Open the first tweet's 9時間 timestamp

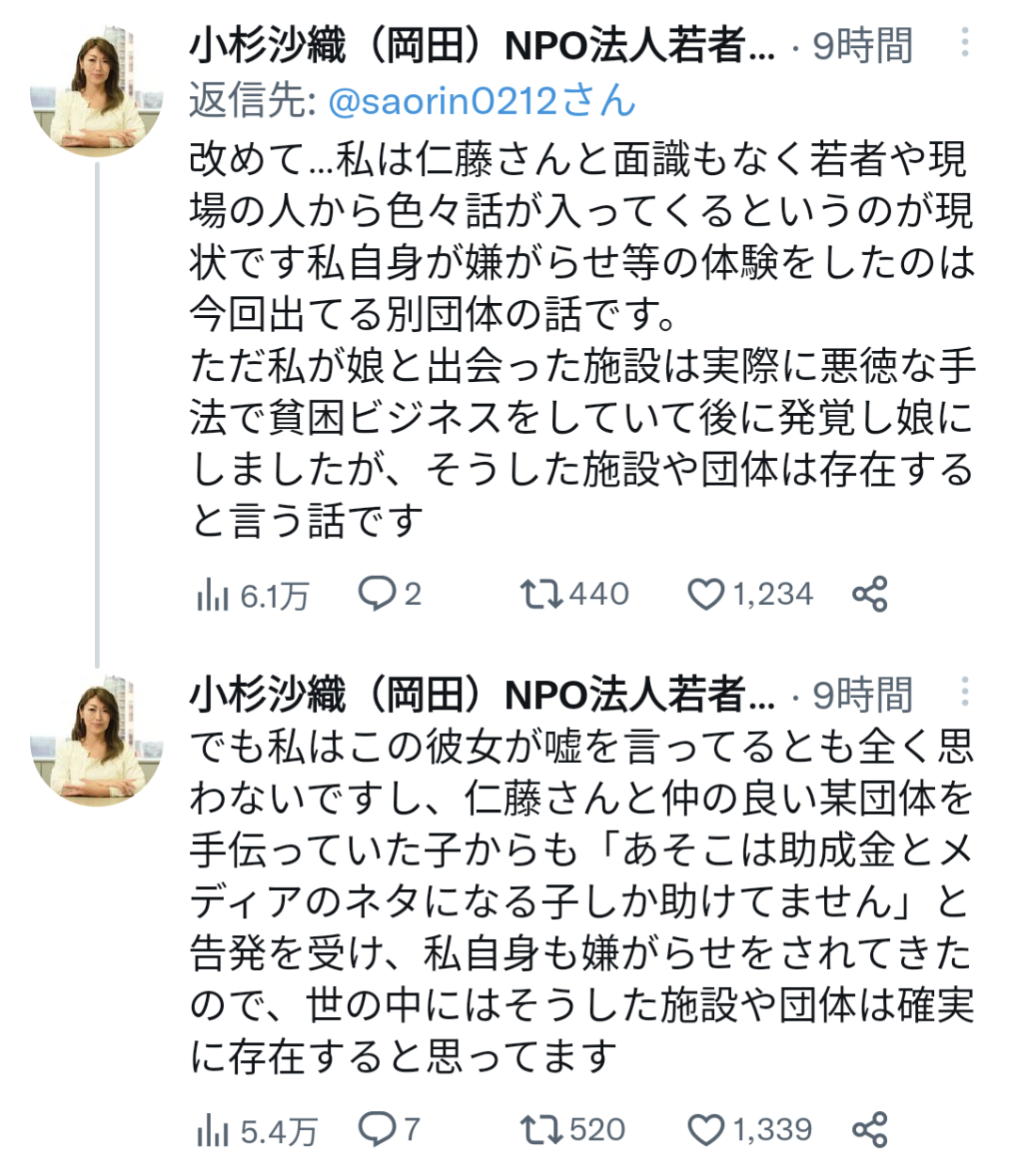tap(863, 45)
